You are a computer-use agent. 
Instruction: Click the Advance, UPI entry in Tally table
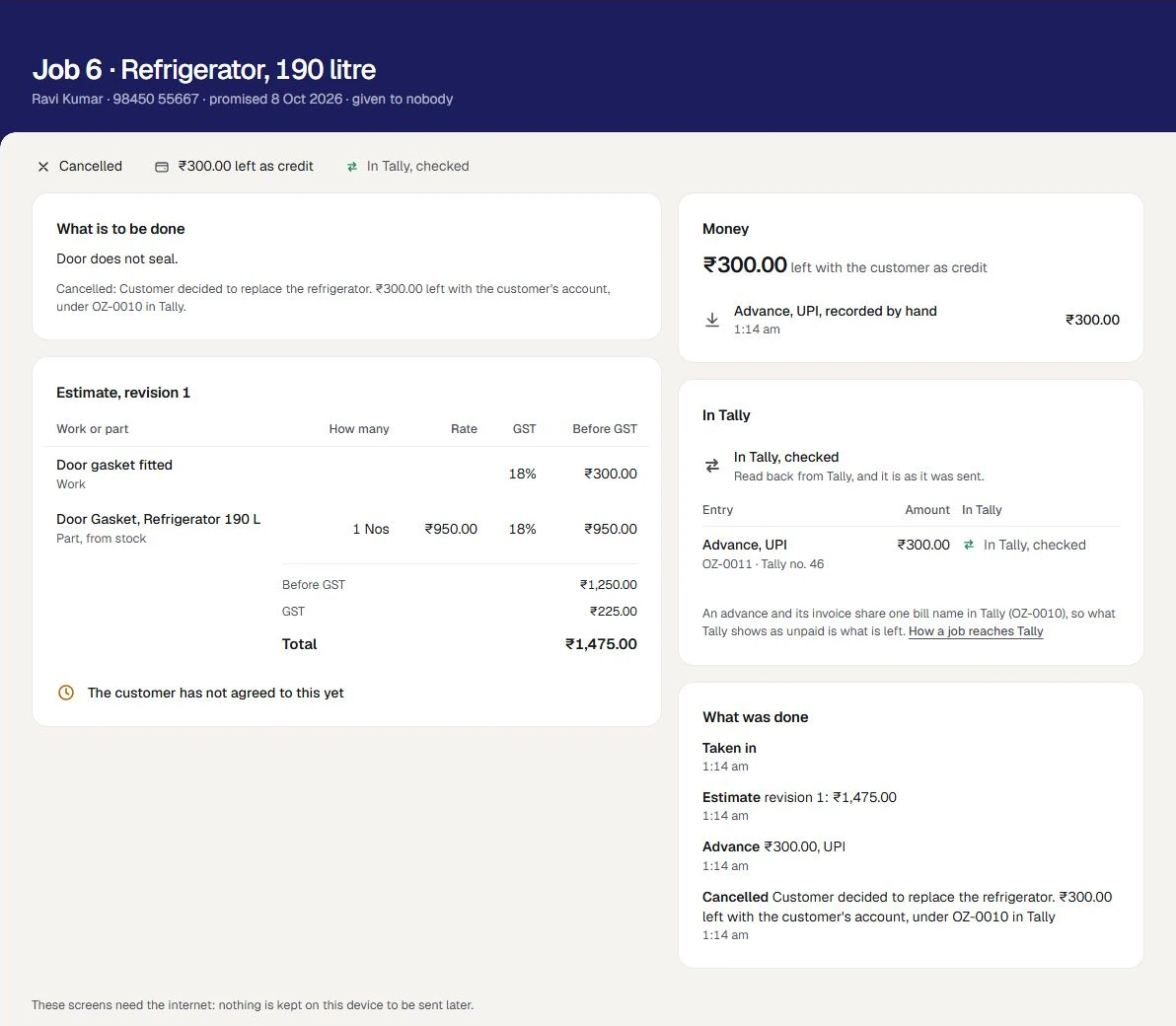[x=745, y=546]
